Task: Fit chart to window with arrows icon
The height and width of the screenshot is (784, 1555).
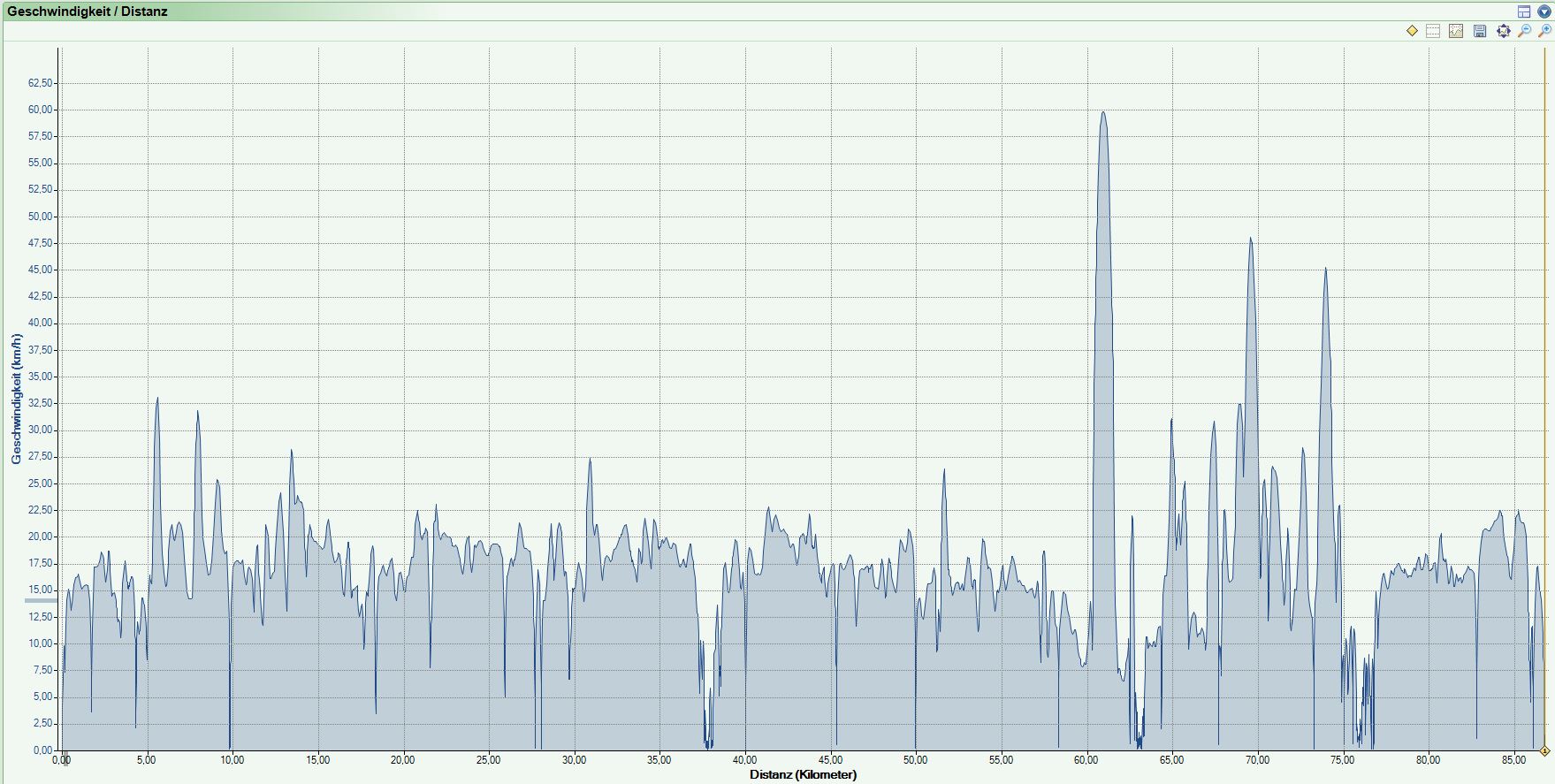Action: (1503, 31)
